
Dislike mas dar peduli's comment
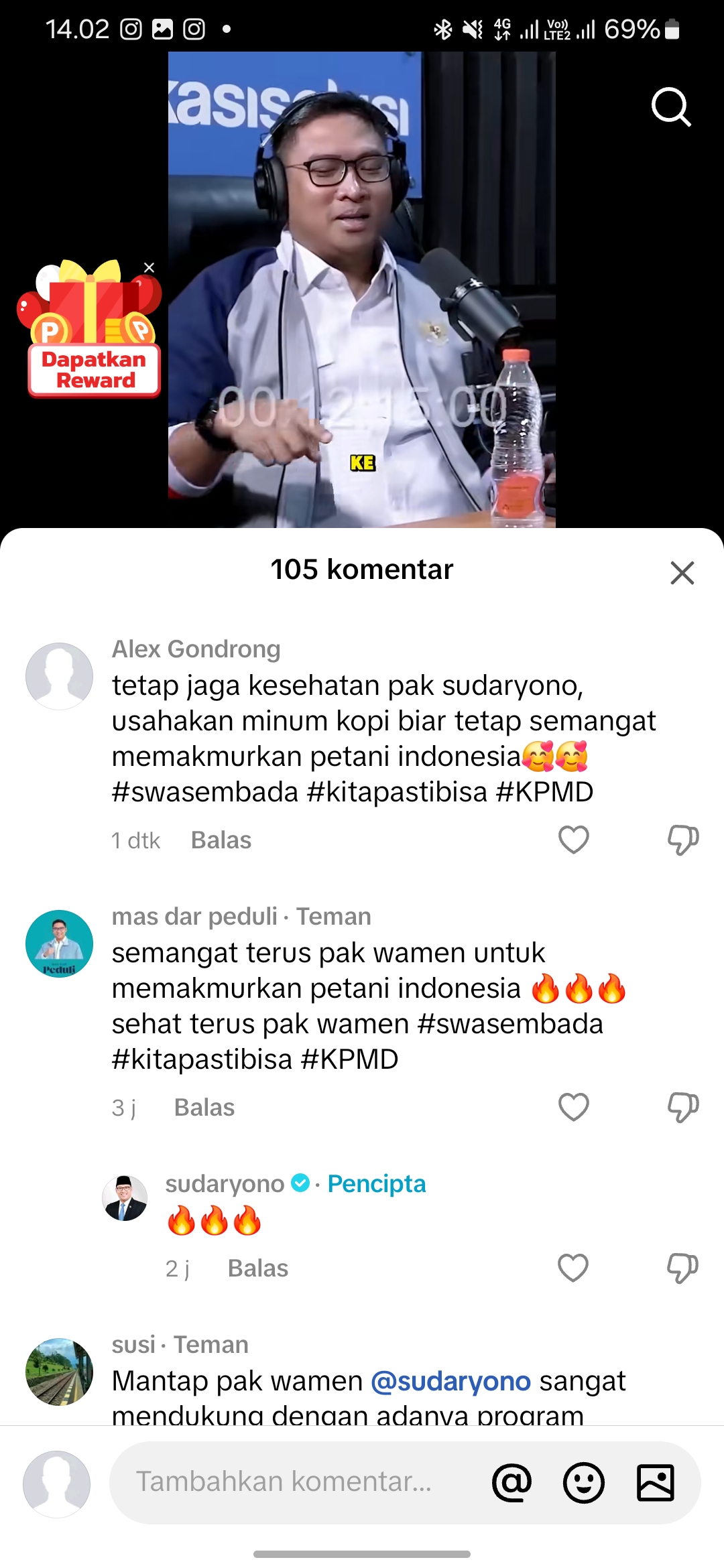pos(683,1107)
